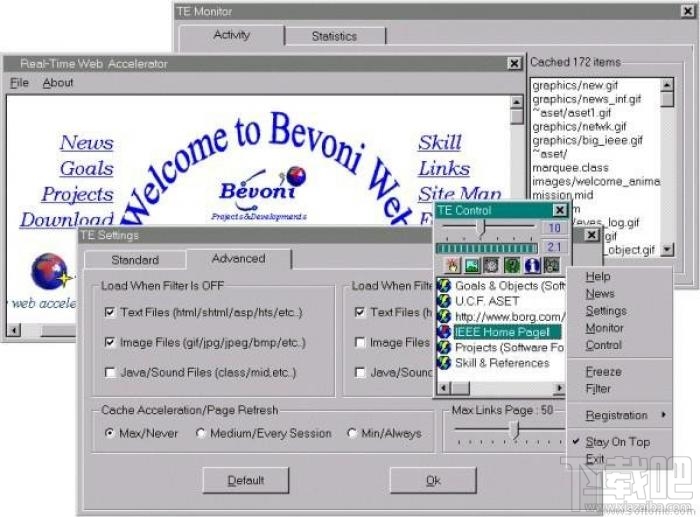Select the Min/Always radio button
Viewport: 700px width, 517px height.
point(352,433)
